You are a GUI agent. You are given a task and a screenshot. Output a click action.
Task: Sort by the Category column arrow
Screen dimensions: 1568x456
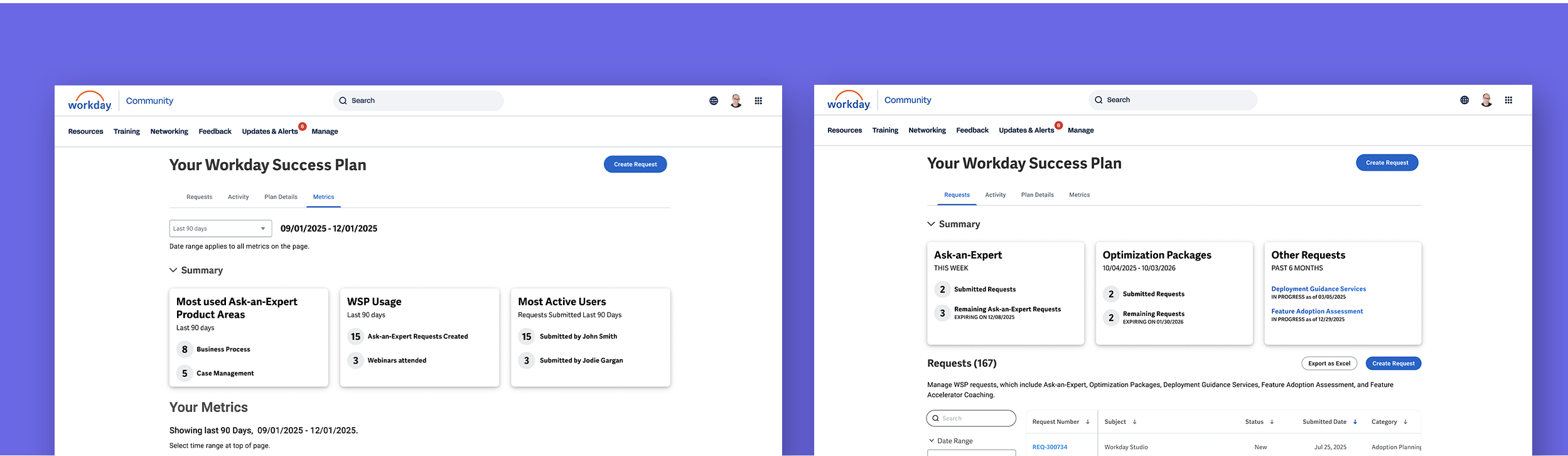(1405, 422)
